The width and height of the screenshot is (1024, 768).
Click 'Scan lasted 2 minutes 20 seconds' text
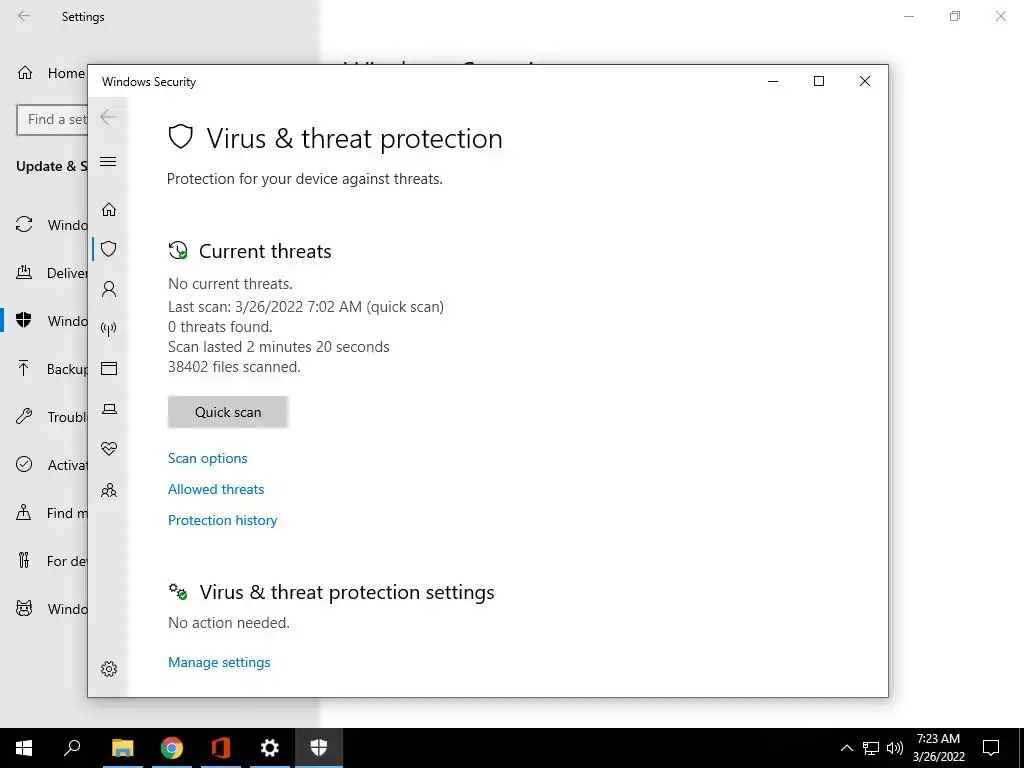click(x=279, y=347)
